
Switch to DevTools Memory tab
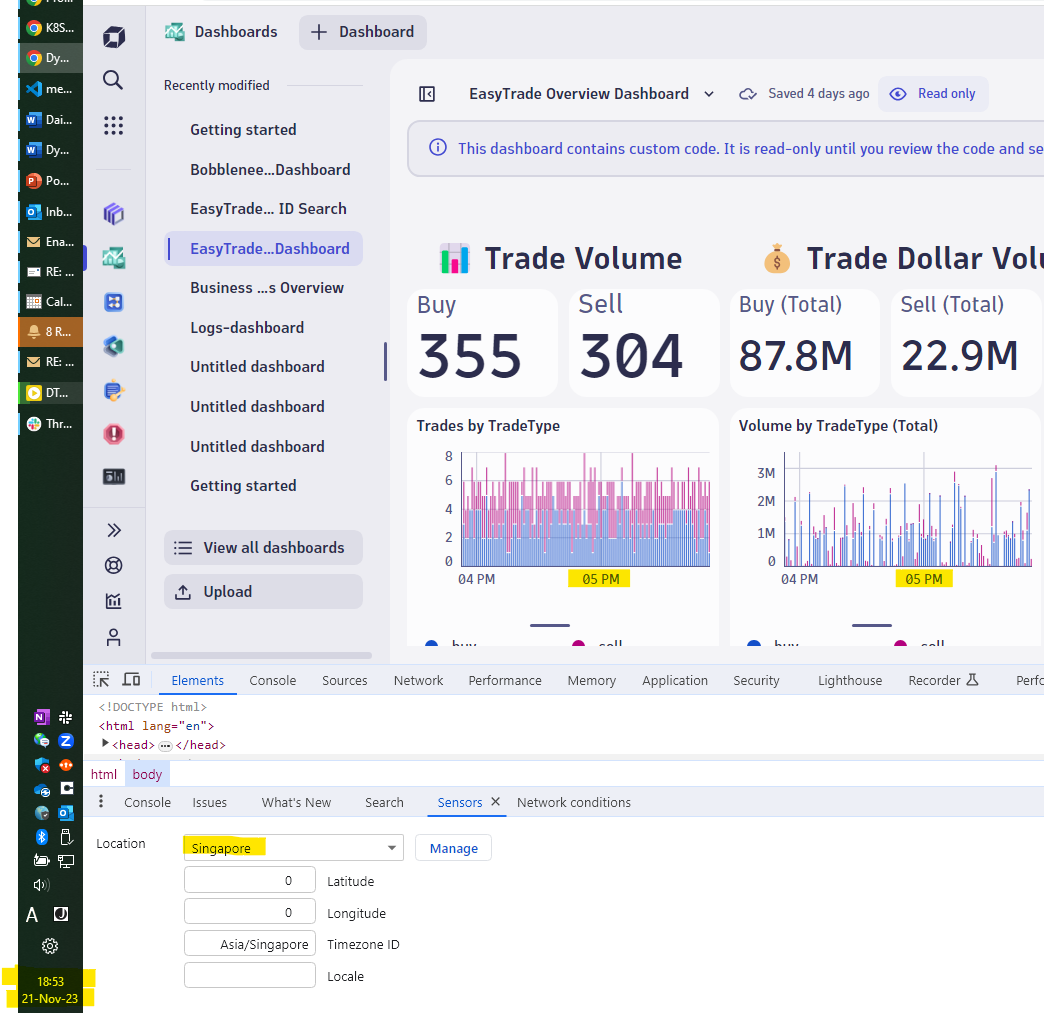click(591, 681)
